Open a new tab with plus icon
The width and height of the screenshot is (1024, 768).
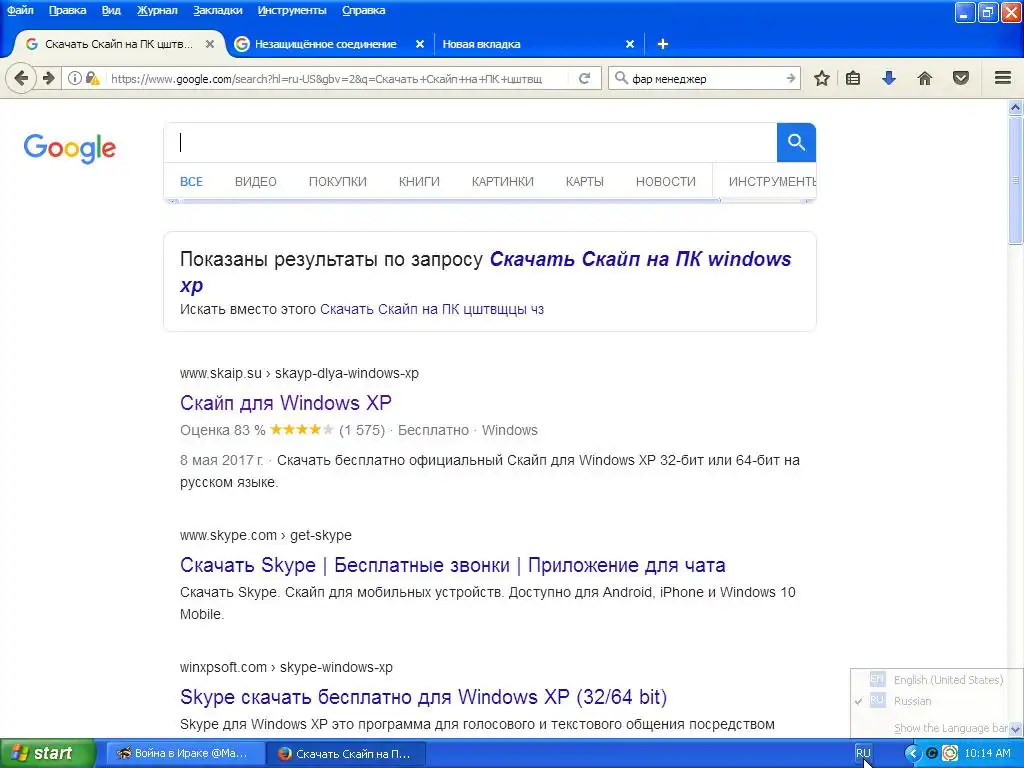coord(662,44)
